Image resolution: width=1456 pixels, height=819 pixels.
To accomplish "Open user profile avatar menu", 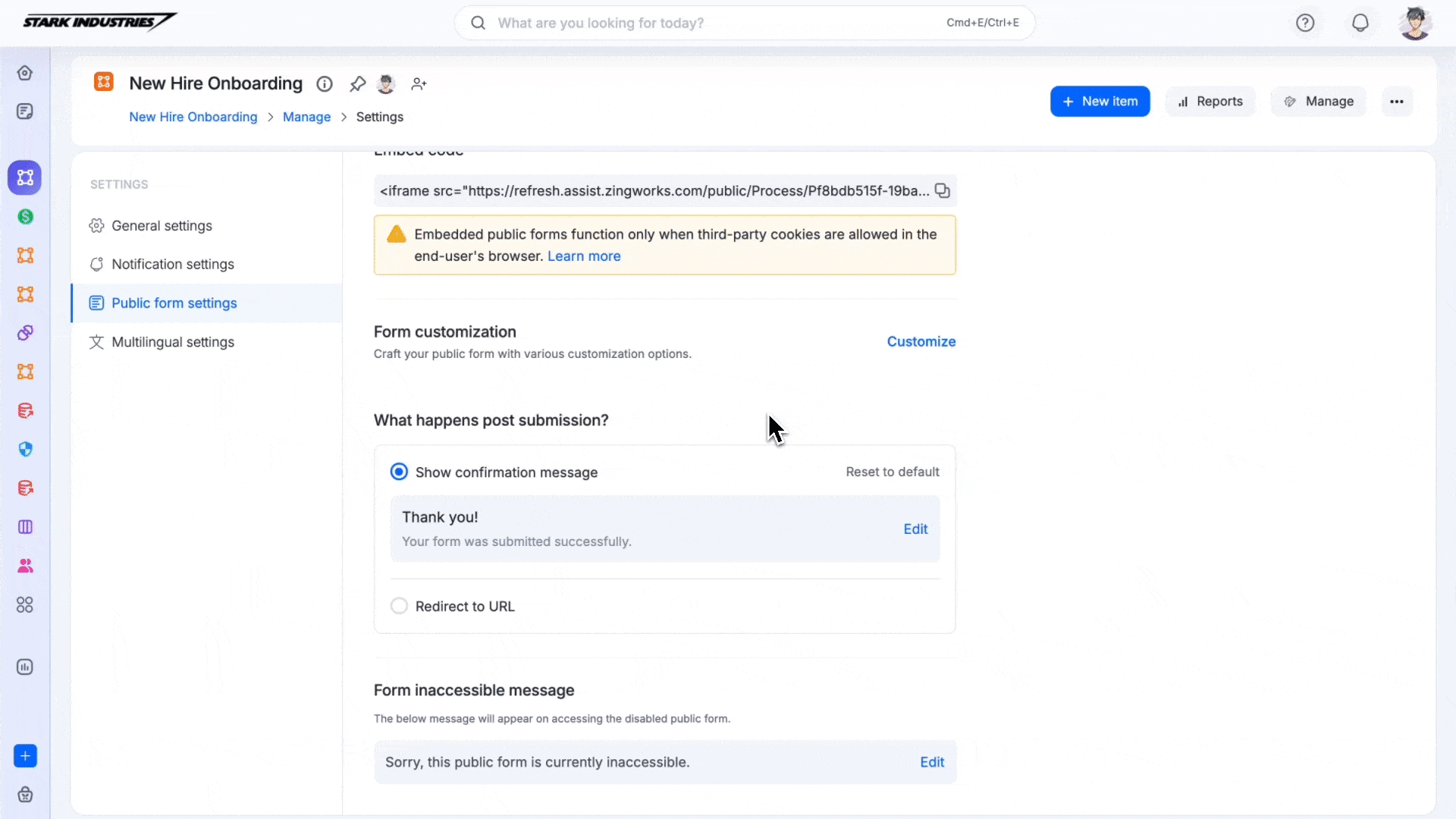I will (1415, 23).
